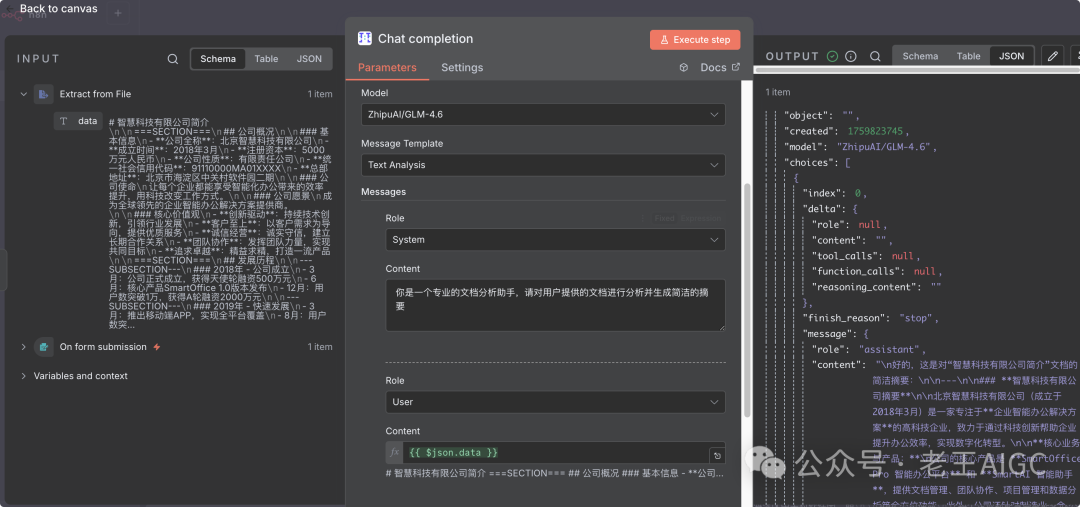Select the data field in INPUT schema
This screenshot has height=507, width=1080.
[x=79, y=121]
